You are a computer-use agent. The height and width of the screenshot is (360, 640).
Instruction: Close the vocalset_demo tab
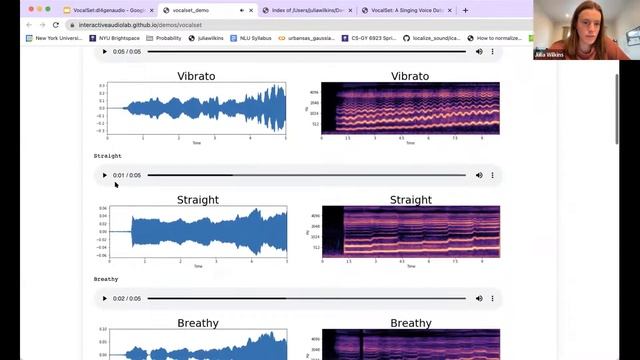(251, 10)
